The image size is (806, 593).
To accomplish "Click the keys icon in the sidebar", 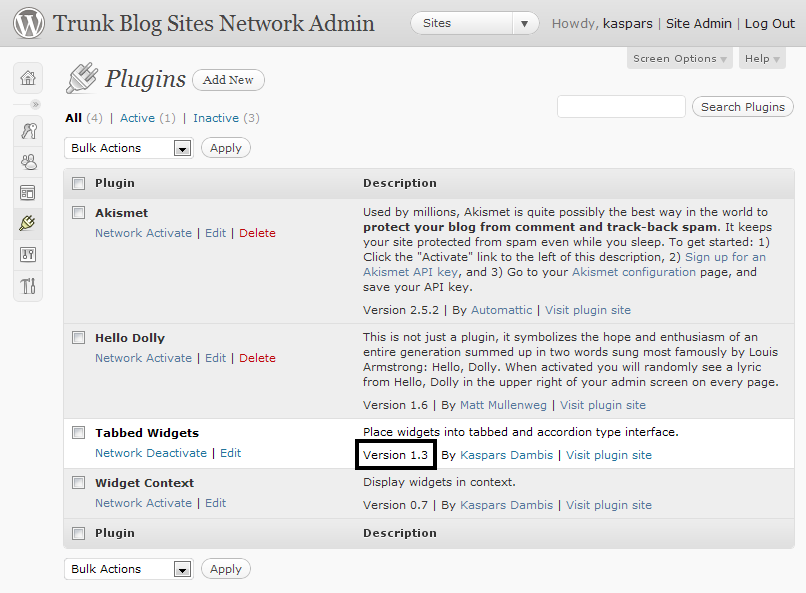I will (x=27, y=130).
